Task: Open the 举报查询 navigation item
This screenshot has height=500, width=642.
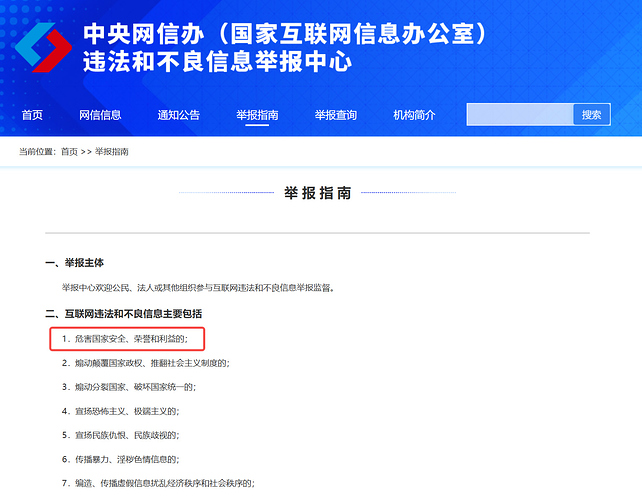Action: click(336, 115)
